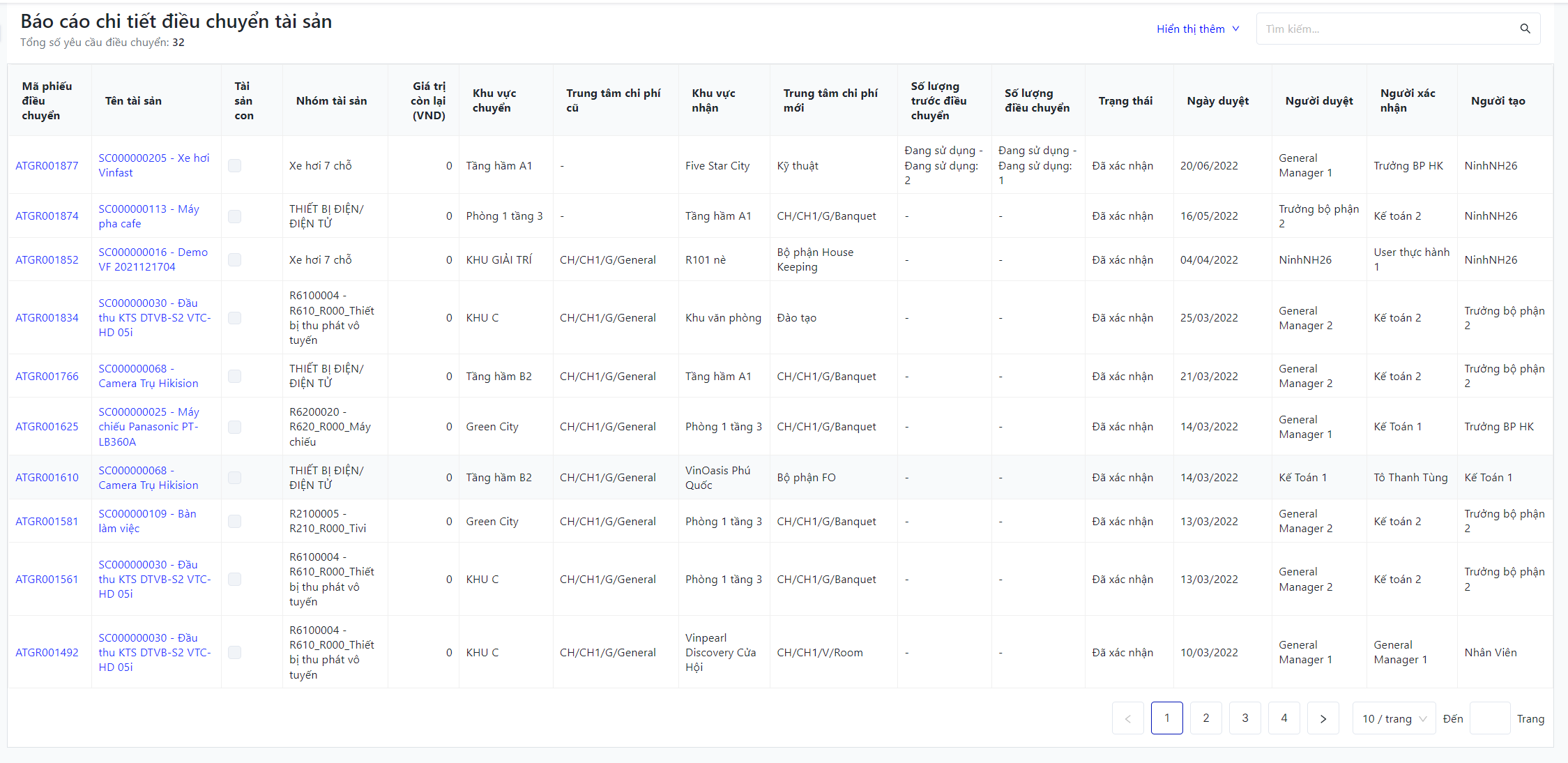This screenshot has height=763, width=1568.
Task: Check the box in row ATGR001492
Action: pyautogui.click(x=235, y=652)
